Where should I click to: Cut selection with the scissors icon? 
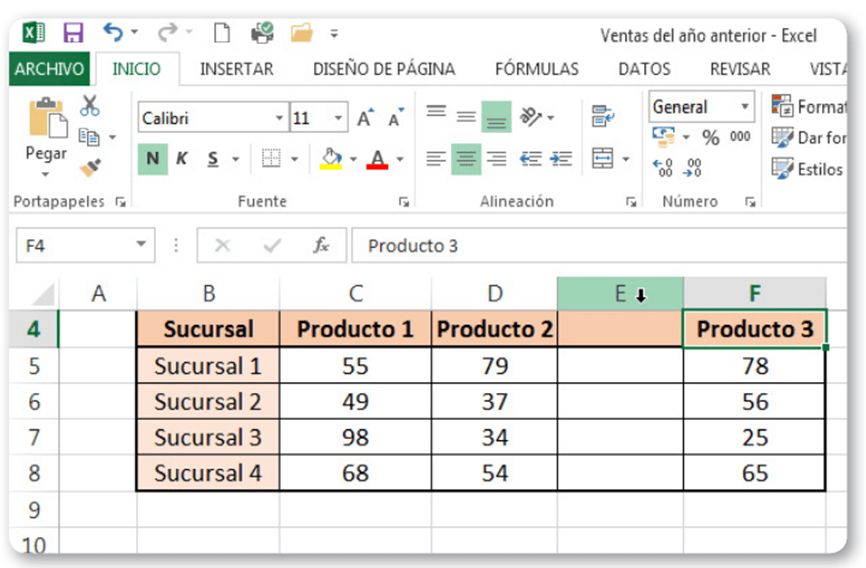(89, 105)
